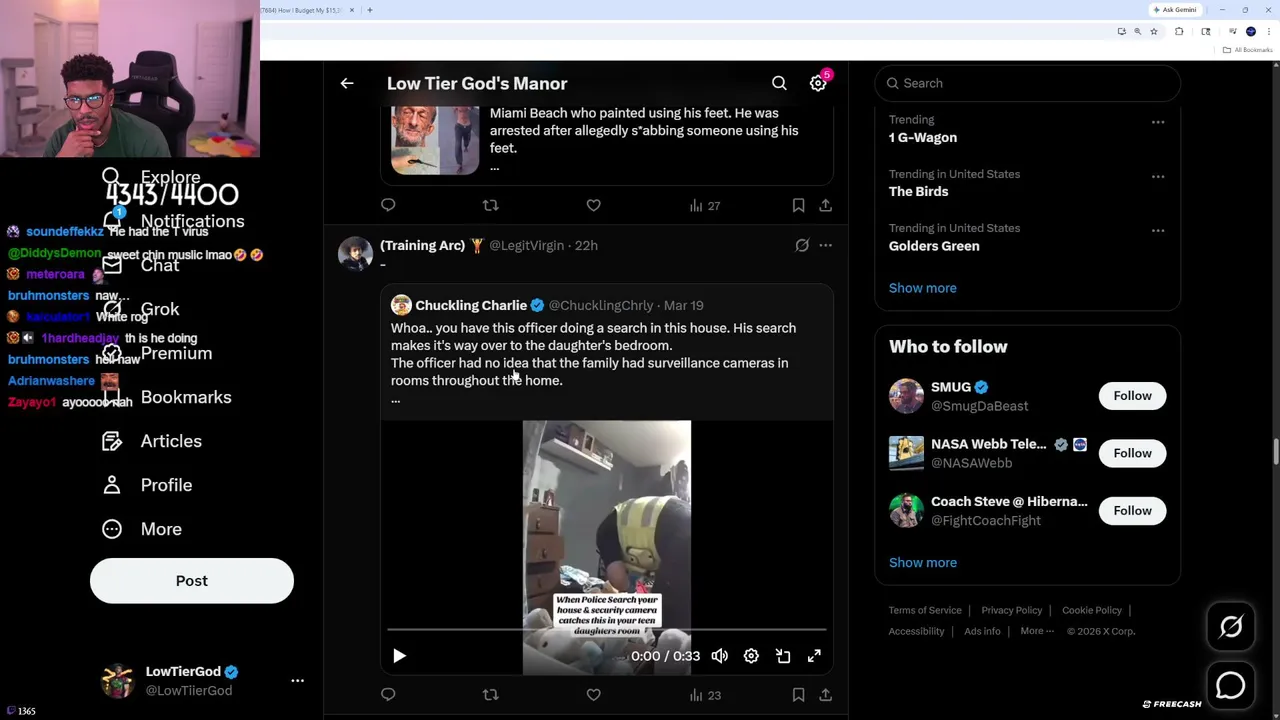The image size is (1280, 720).
Task: Play the embedded video
Action: click(x=399, y=656)
